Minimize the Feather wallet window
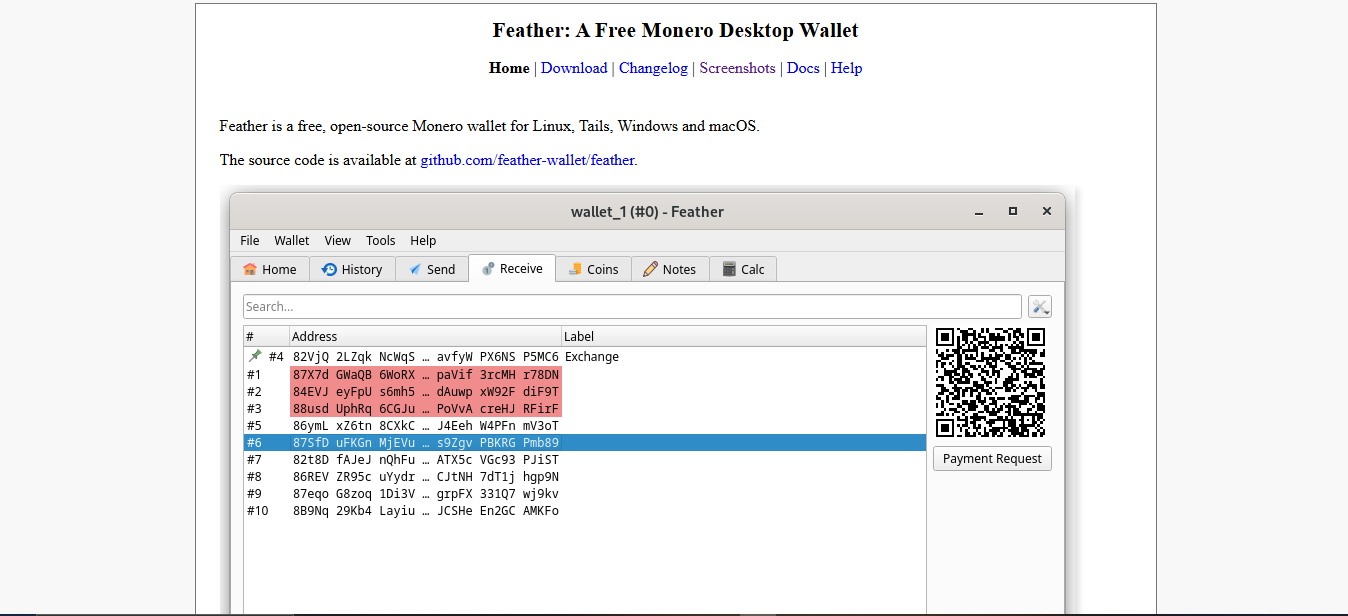 [x=979, y=212]
